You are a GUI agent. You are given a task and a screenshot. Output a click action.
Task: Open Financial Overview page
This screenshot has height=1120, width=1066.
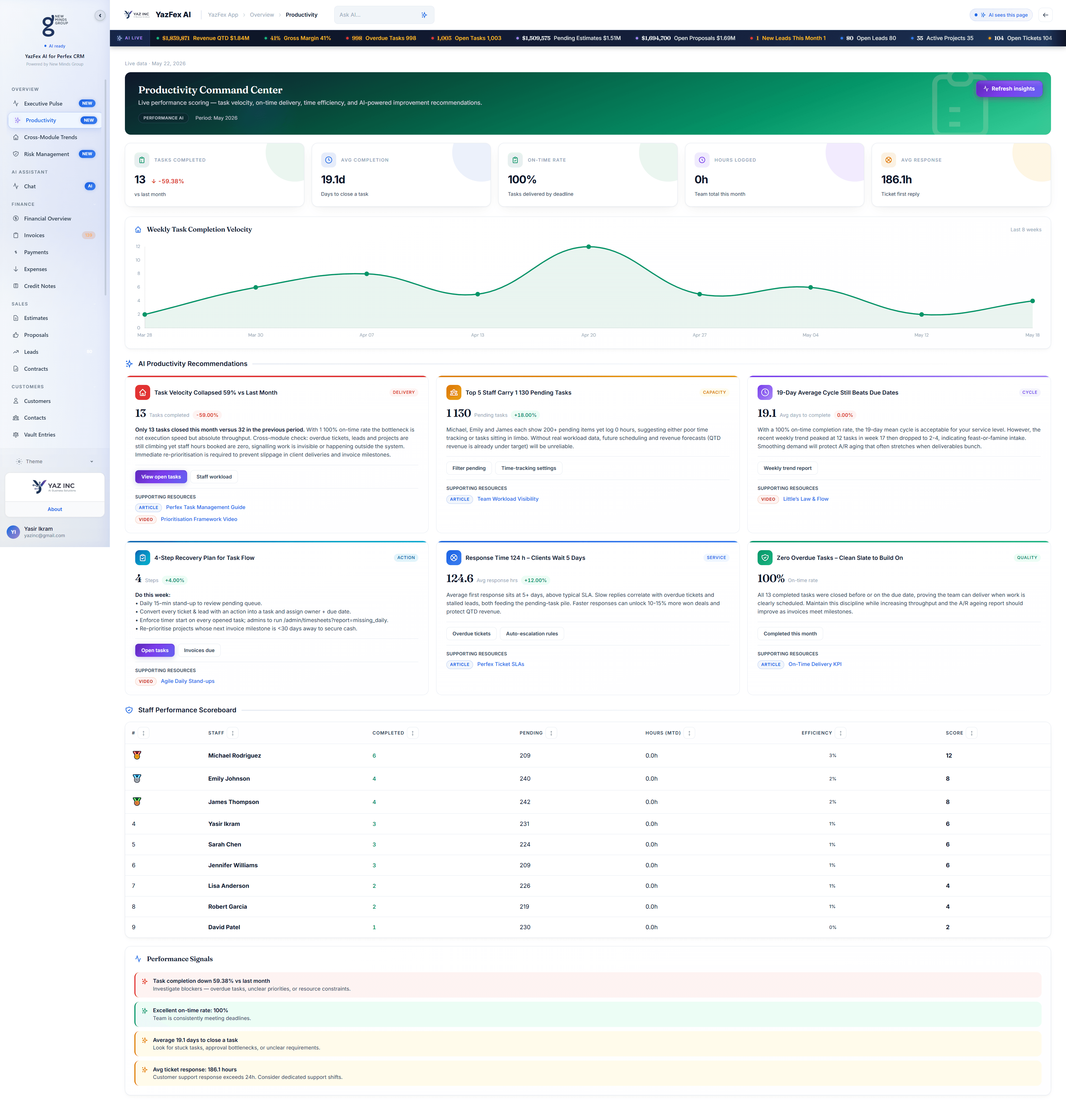point(55,219)
